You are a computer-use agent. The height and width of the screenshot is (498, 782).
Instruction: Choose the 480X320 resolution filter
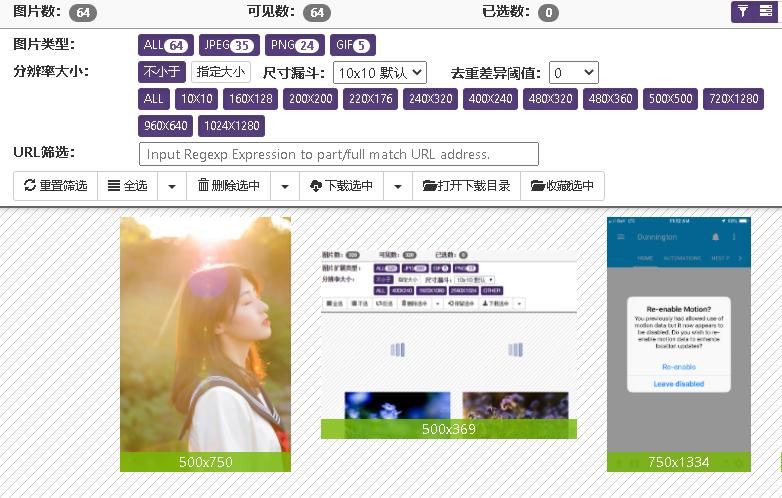(x=550, y=99)
